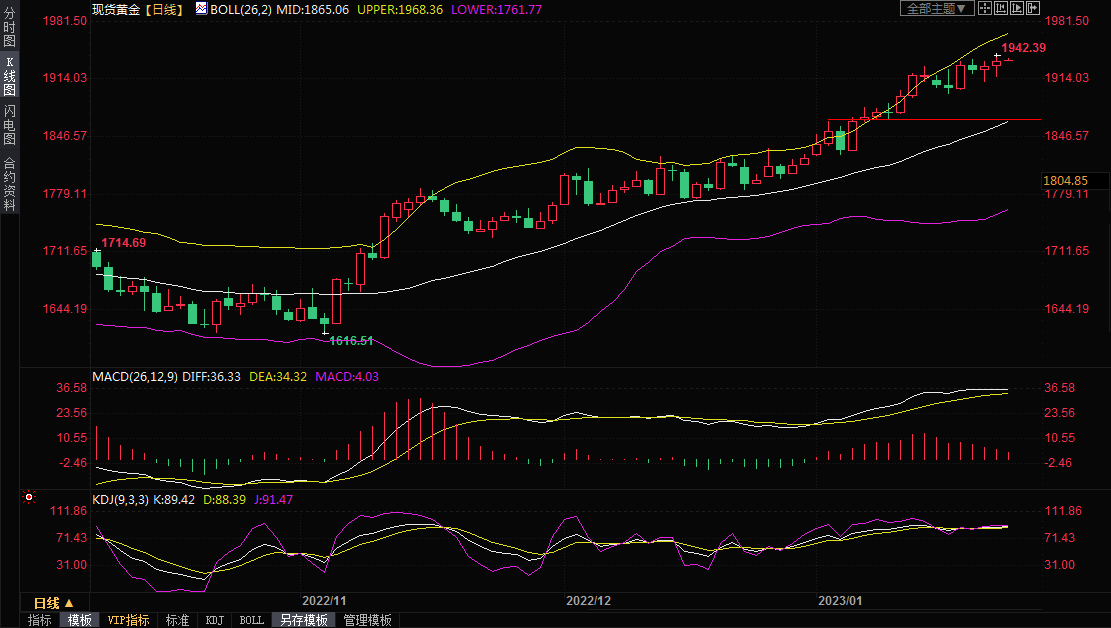
Task: Select the K线图 side tab
Action: tap(9, 76)
